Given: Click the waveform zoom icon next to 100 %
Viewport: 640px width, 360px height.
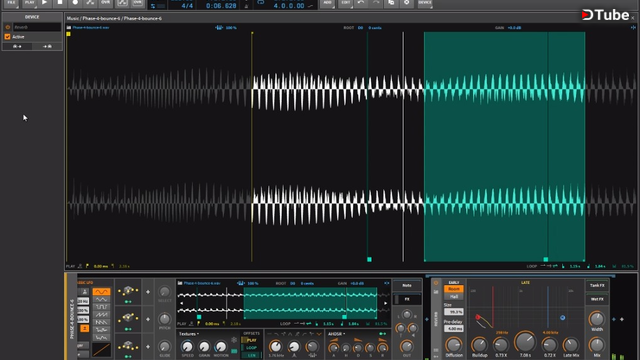Looking at the screenshot, I should [219, 28].
